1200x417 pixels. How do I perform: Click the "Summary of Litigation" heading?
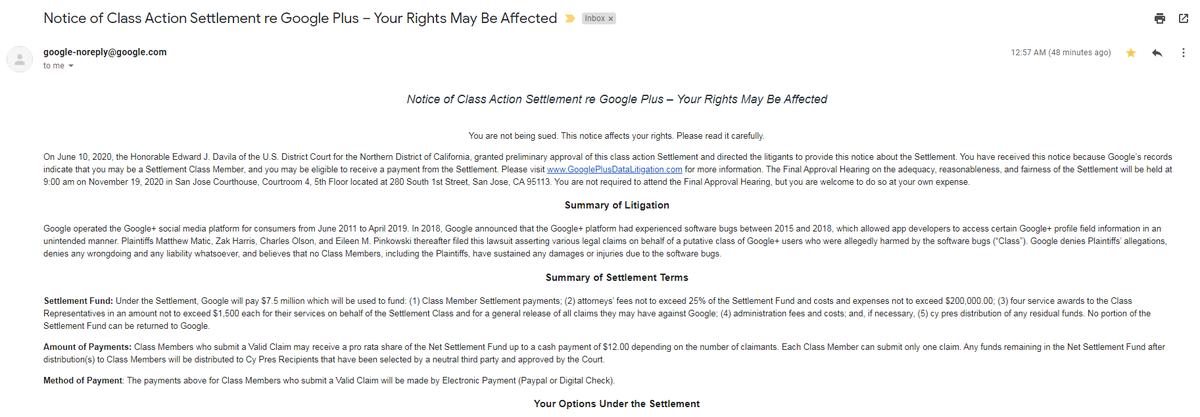point(616,206)
